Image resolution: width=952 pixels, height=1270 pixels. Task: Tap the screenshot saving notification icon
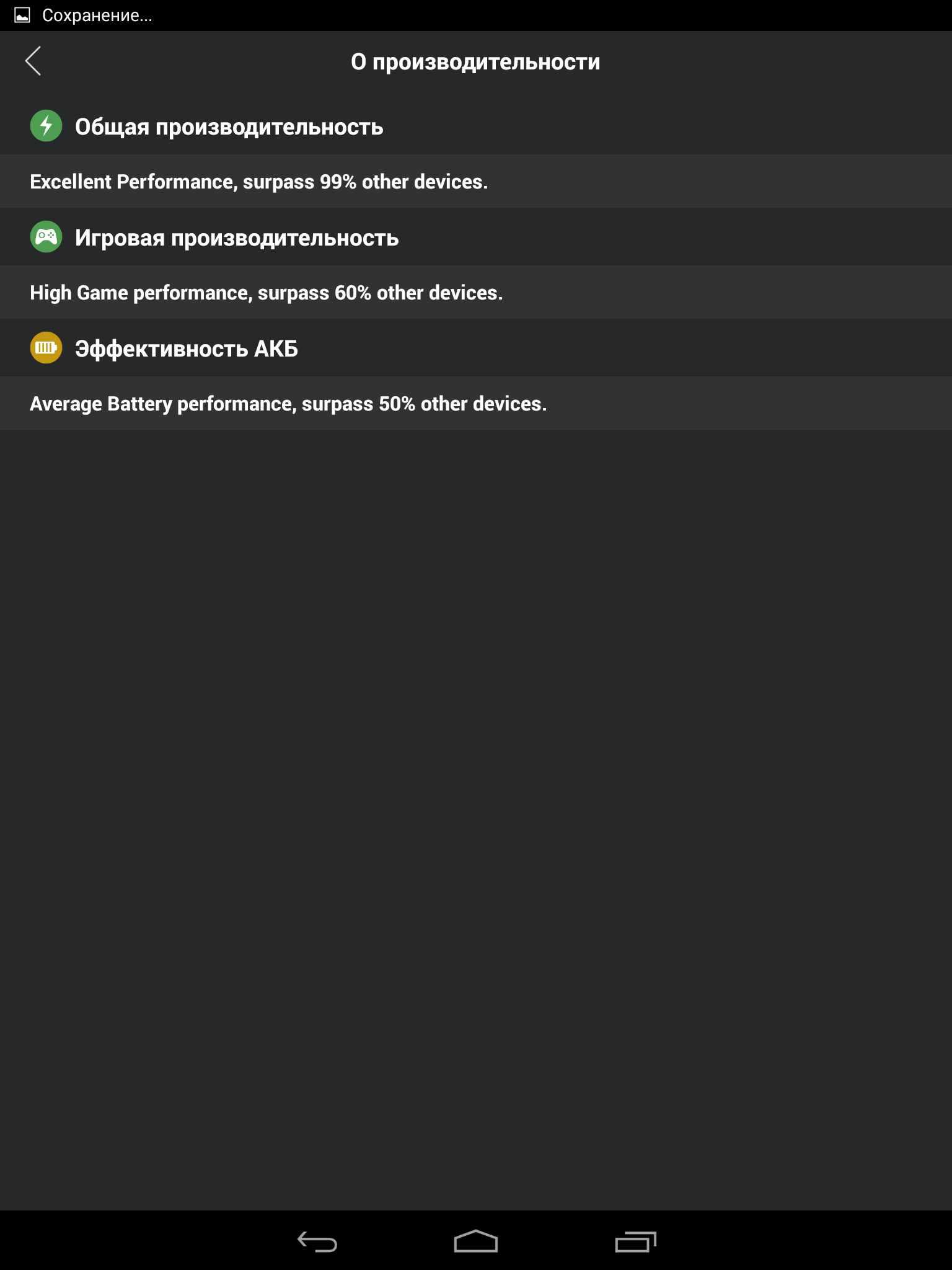tap(22, 16)
